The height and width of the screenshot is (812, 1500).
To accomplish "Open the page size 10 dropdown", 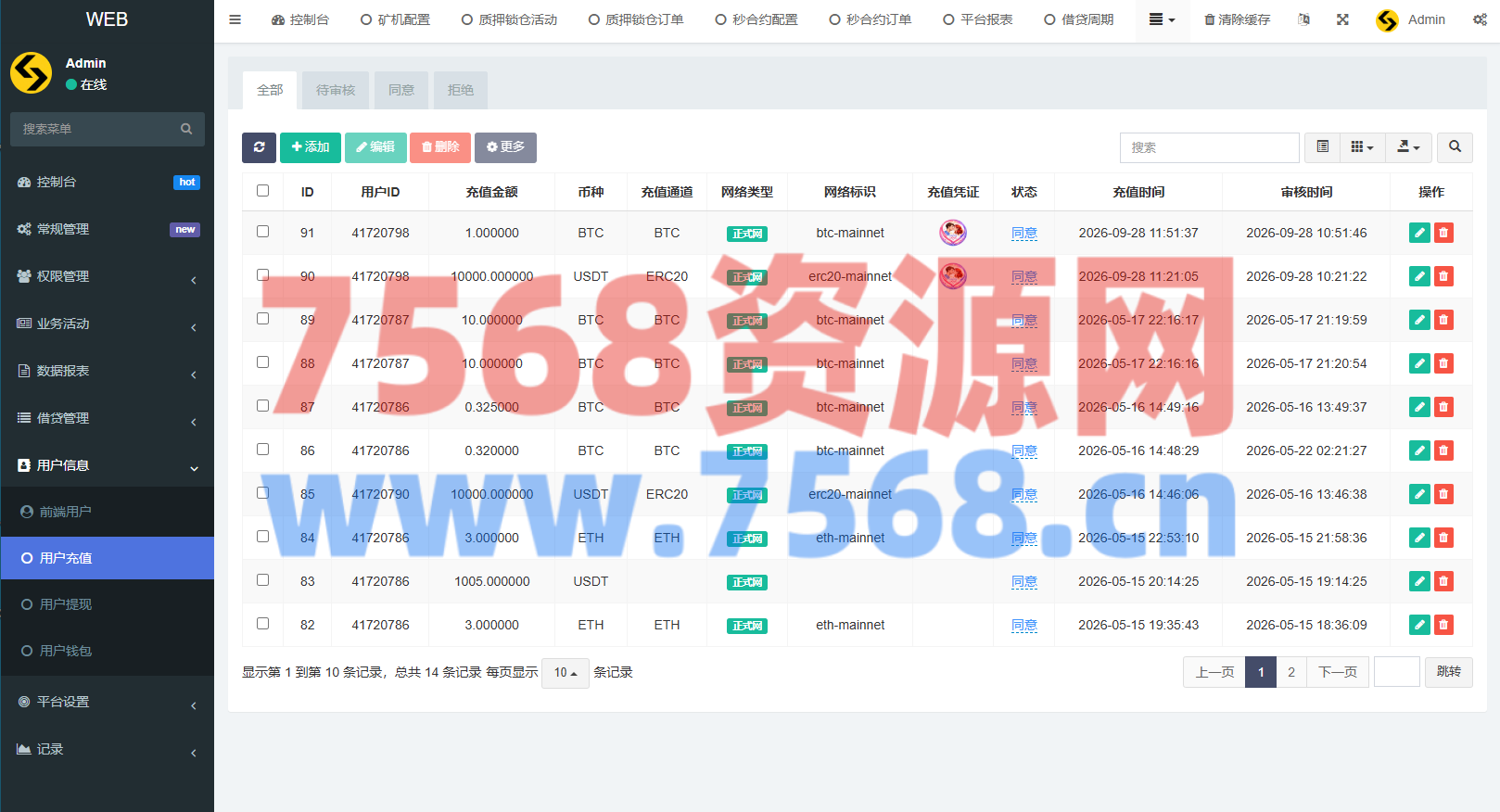I will coord(566,673).
